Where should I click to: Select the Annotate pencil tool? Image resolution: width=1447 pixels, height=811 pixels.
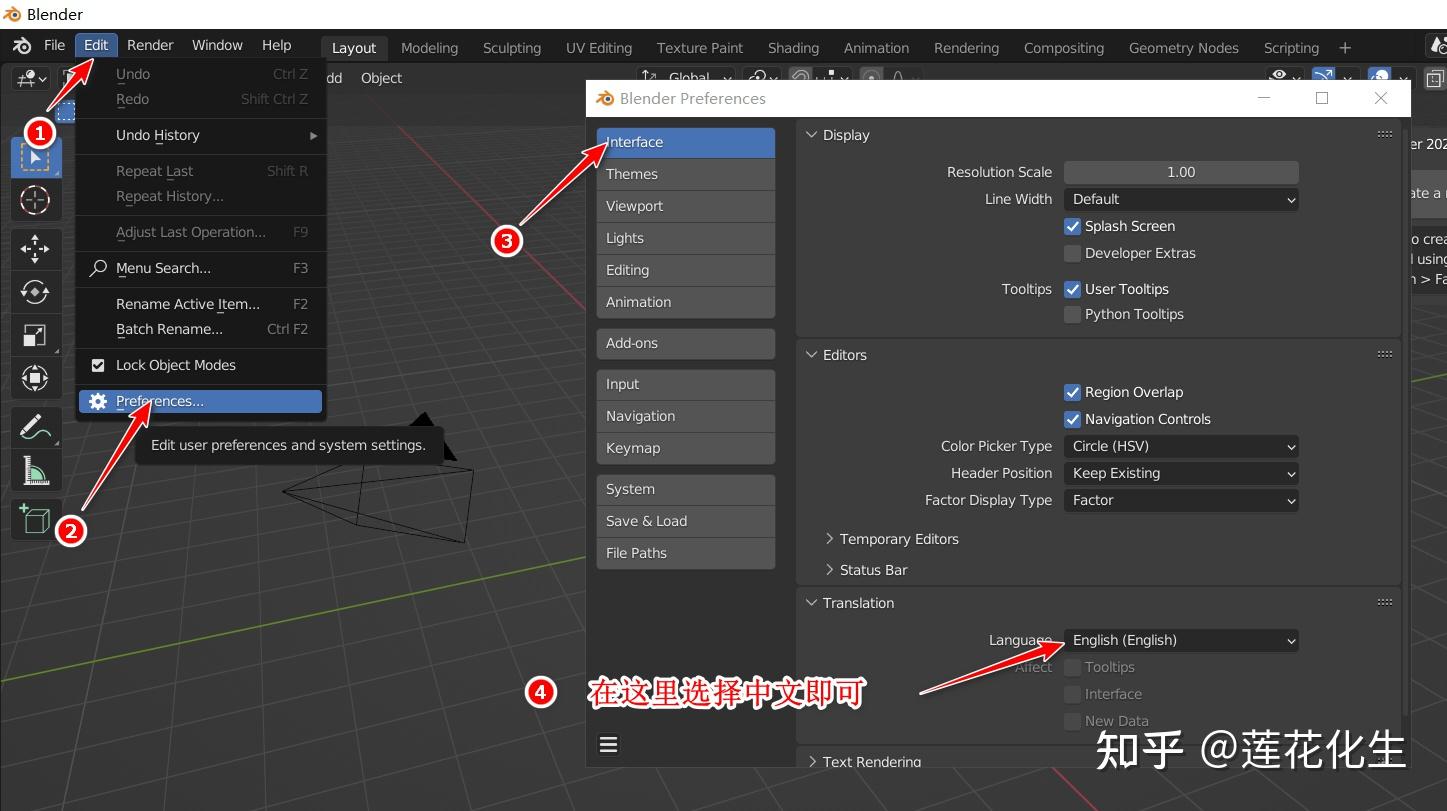(x=36, y=428)
